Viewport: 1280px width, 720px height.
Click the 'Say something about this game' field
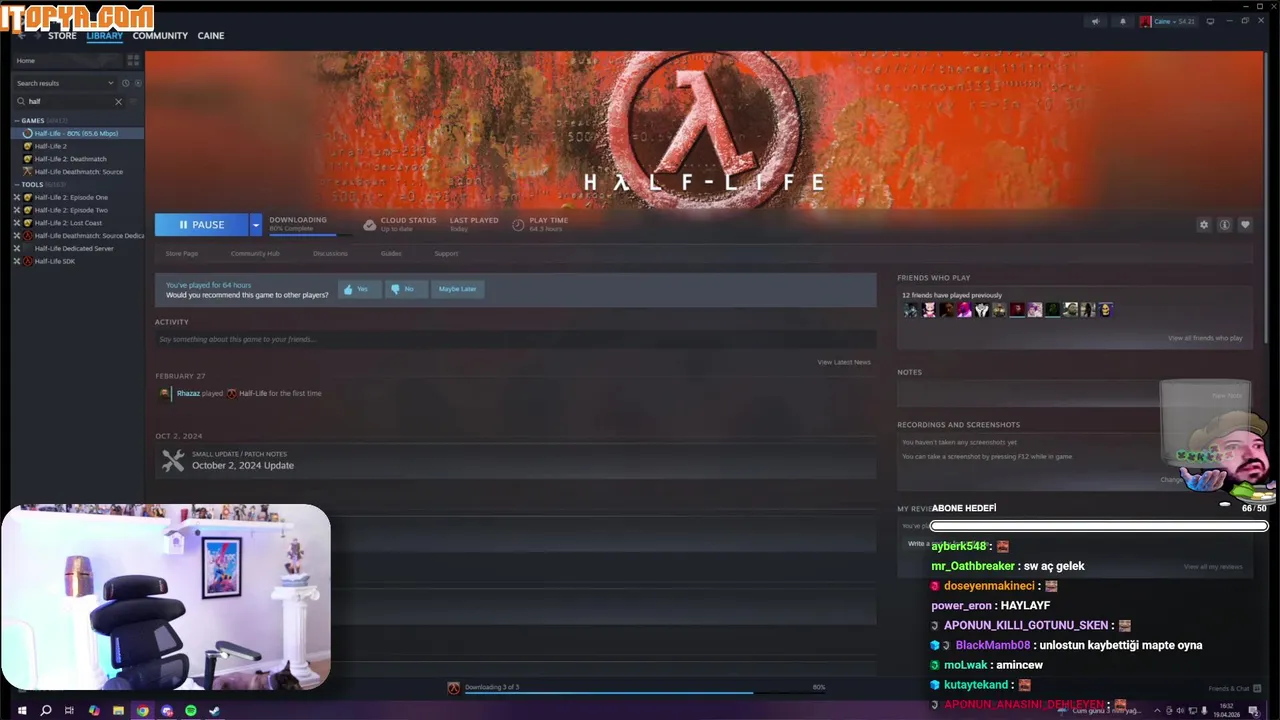click(515, 339)
